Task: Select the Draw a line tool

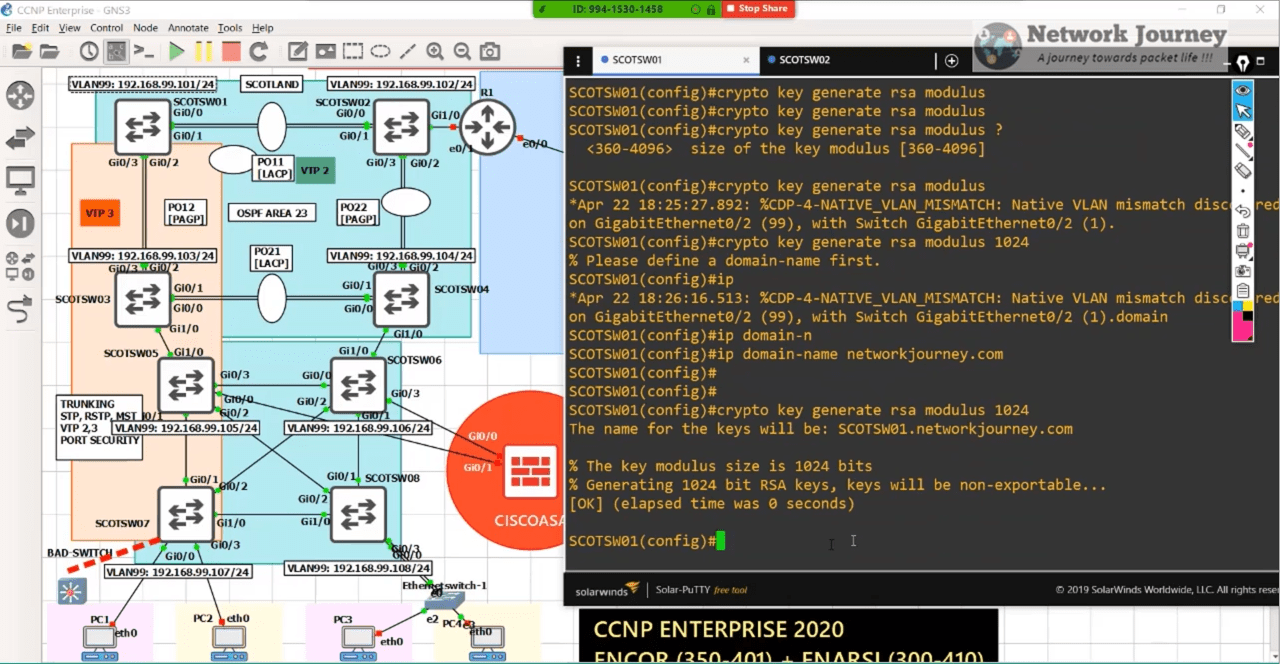Action: [407, 51]
